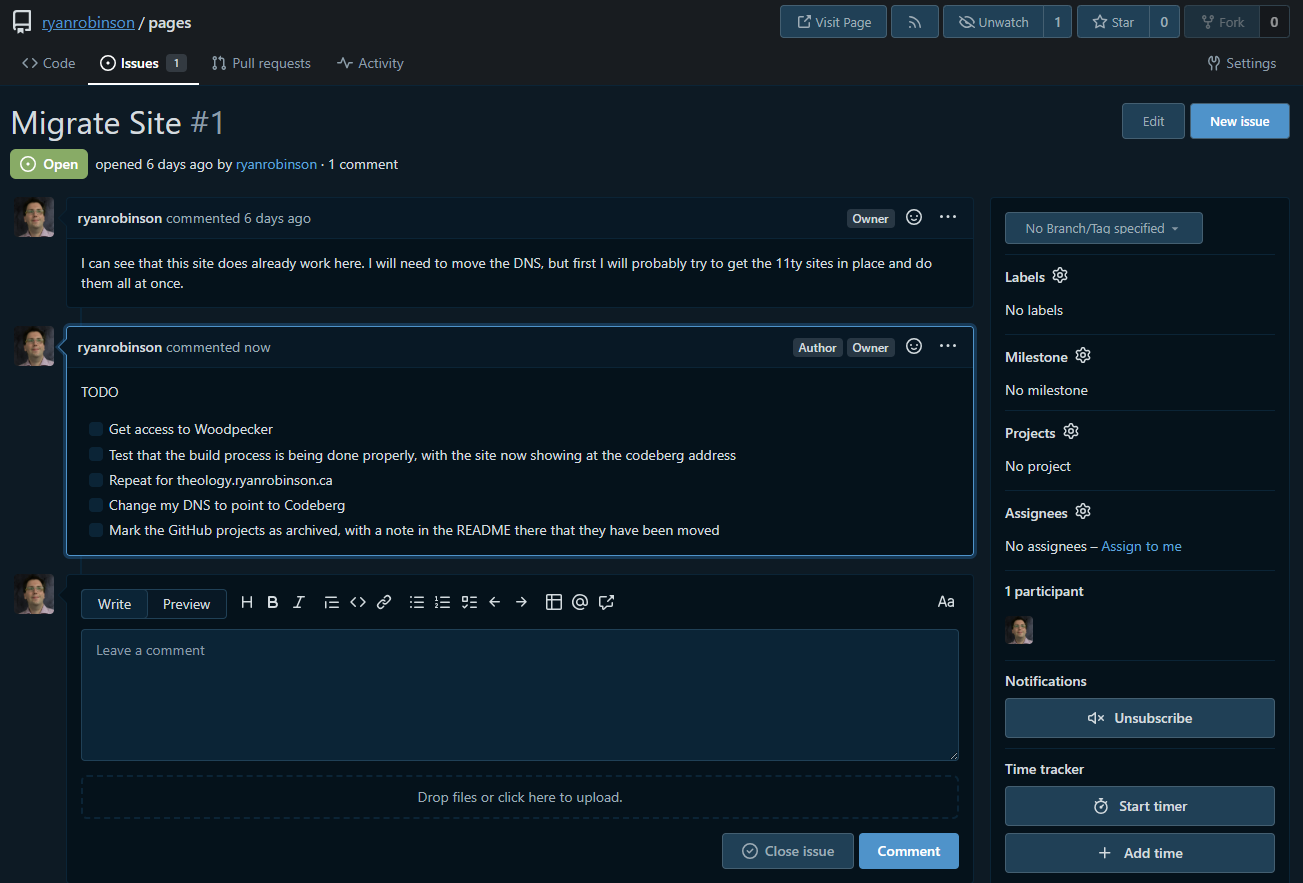Add an emoji reaction to the TODO comment
This screenshot has width=1303, height=883.
pos(913,346)
